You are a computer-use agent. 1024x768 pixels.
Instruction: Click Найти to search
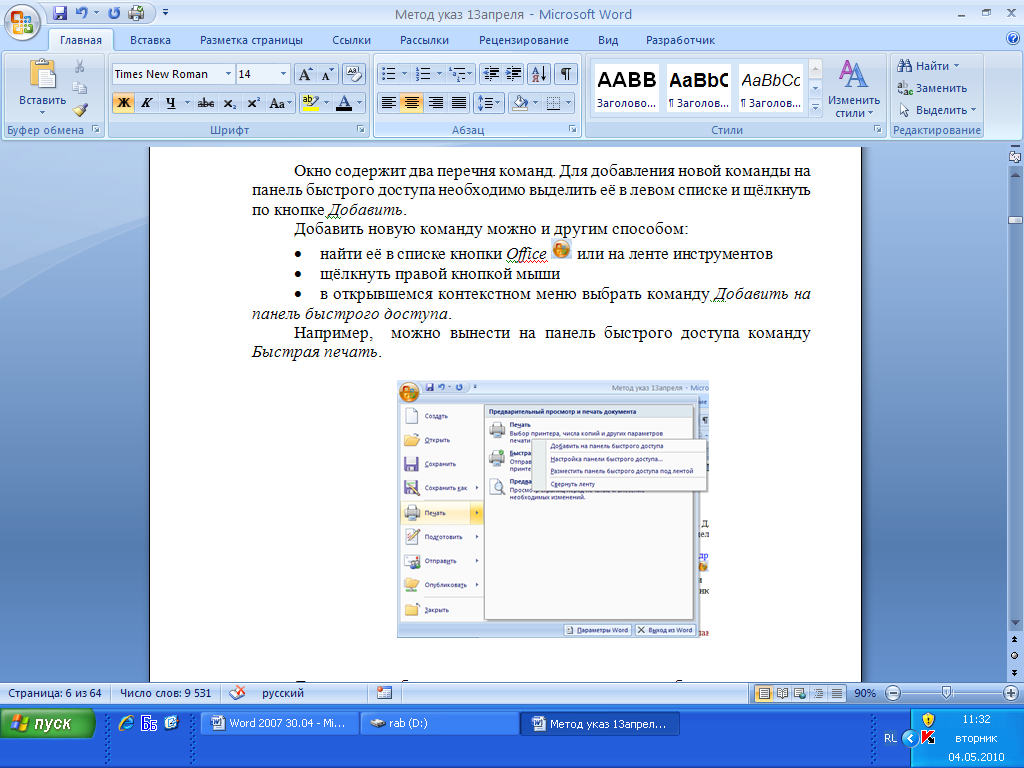click(928, 66)
